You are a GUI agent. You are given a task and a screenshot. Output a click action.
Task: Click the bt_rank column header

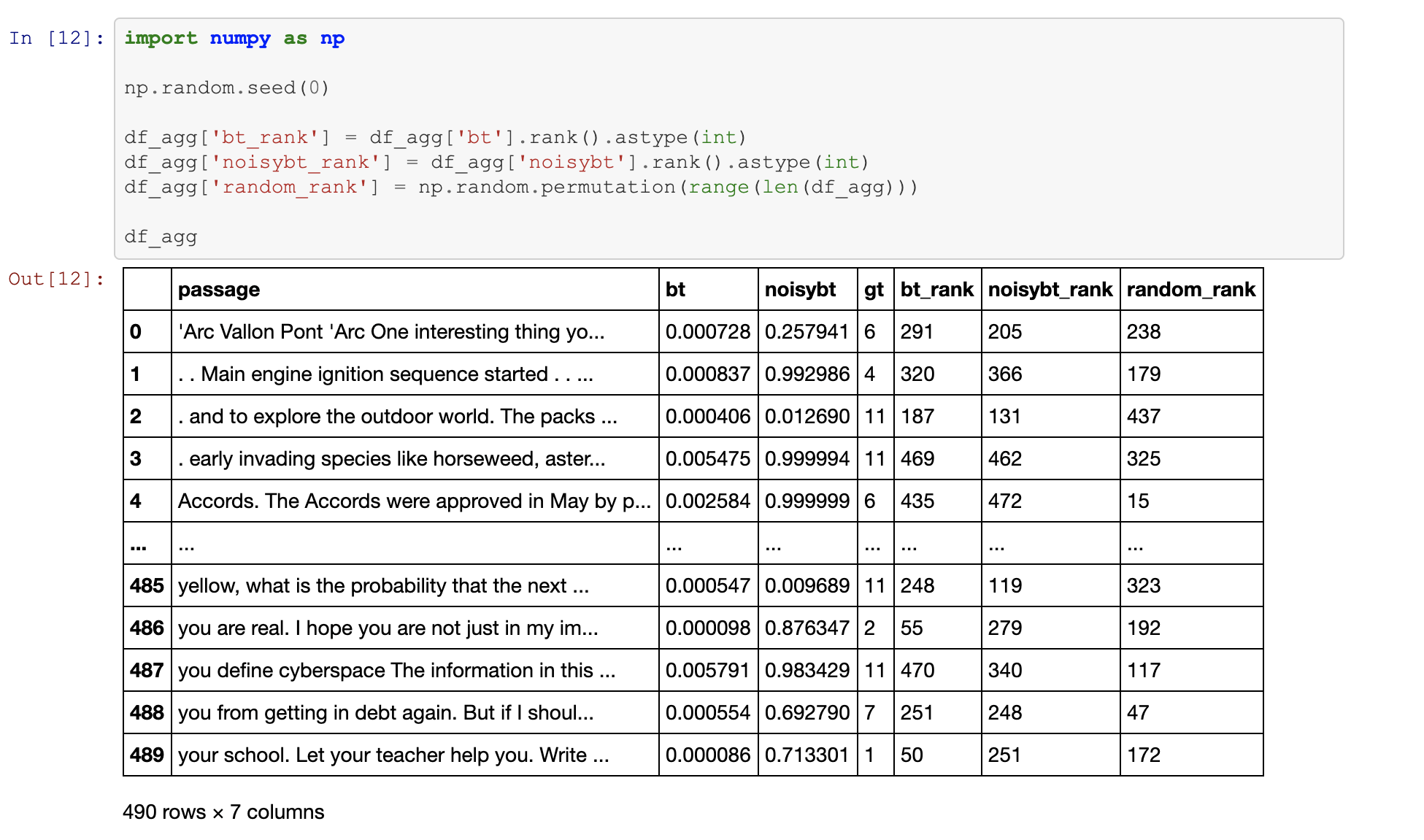936,290
